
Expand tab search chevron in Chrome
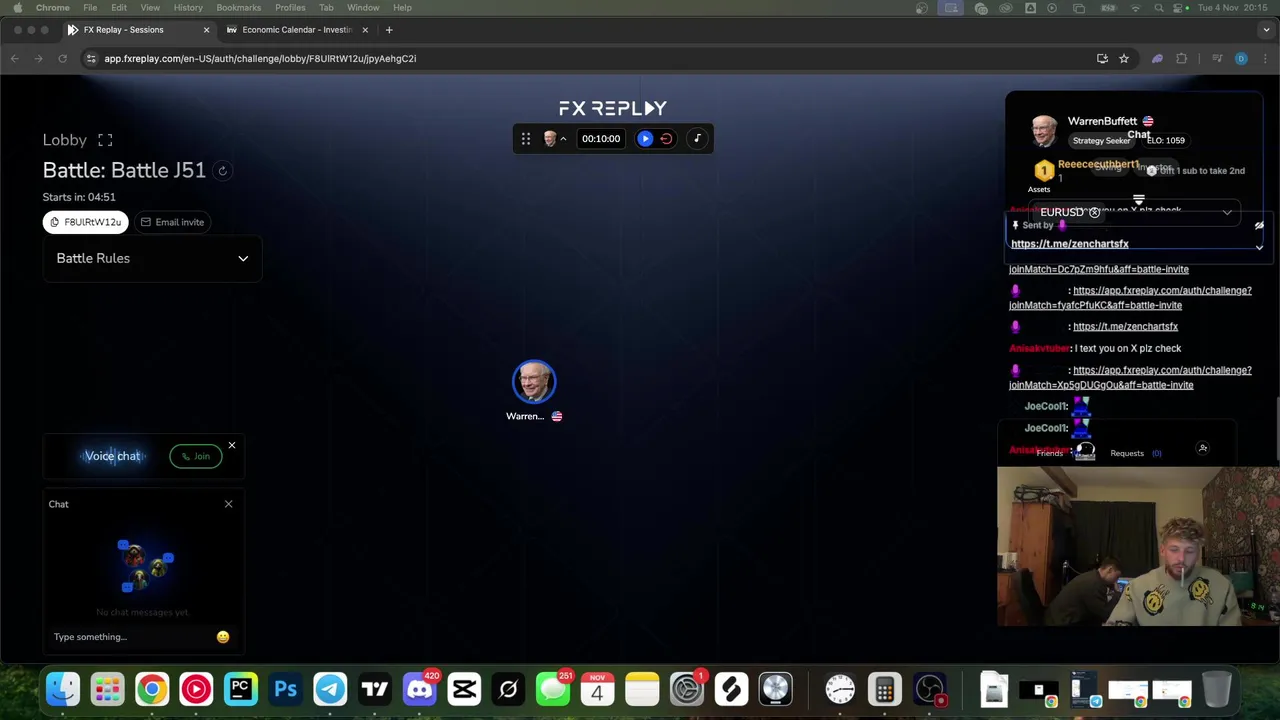1266,30
